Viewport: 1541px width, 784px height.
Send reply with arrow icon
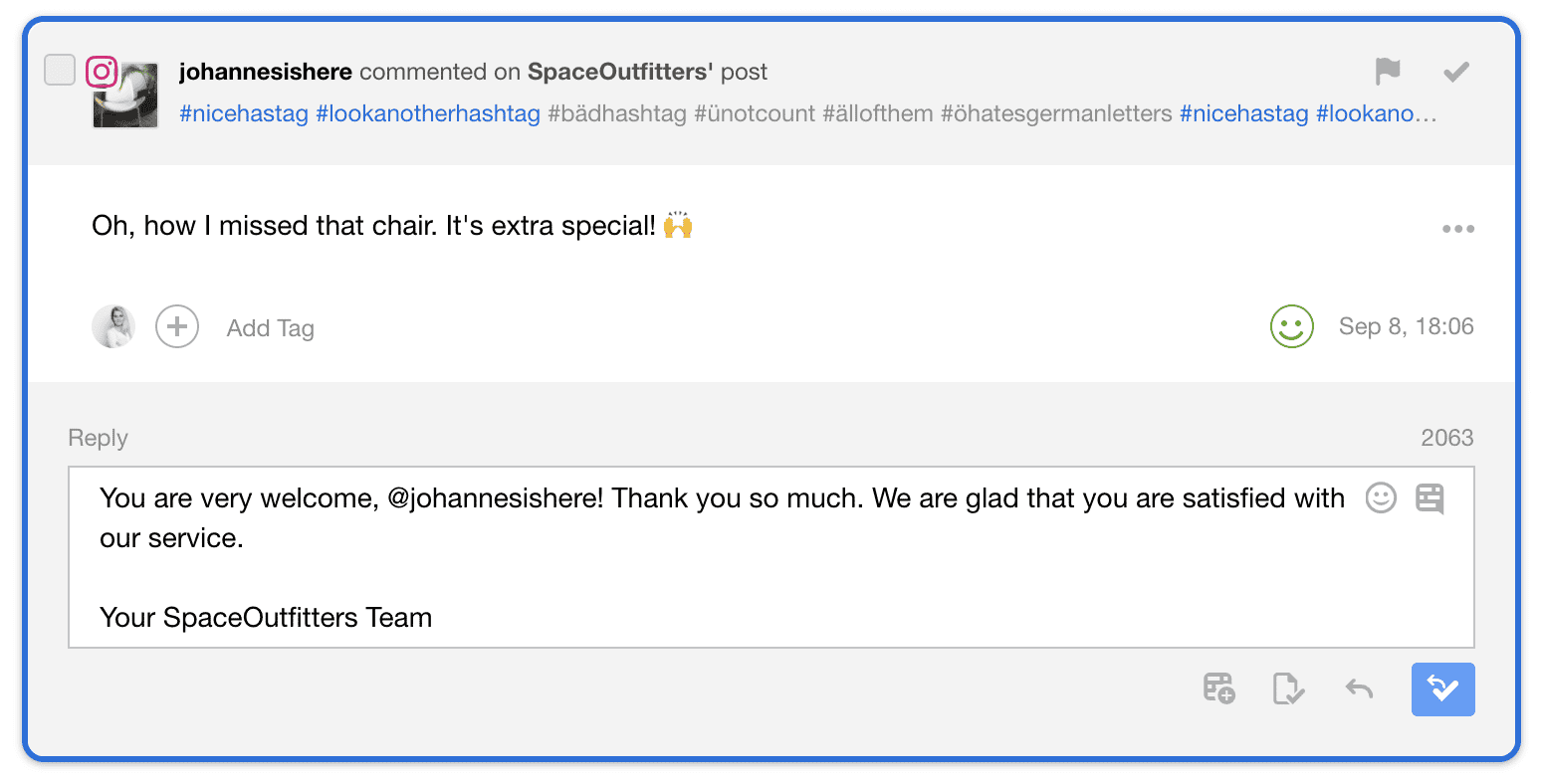(x=1359, y=688)
